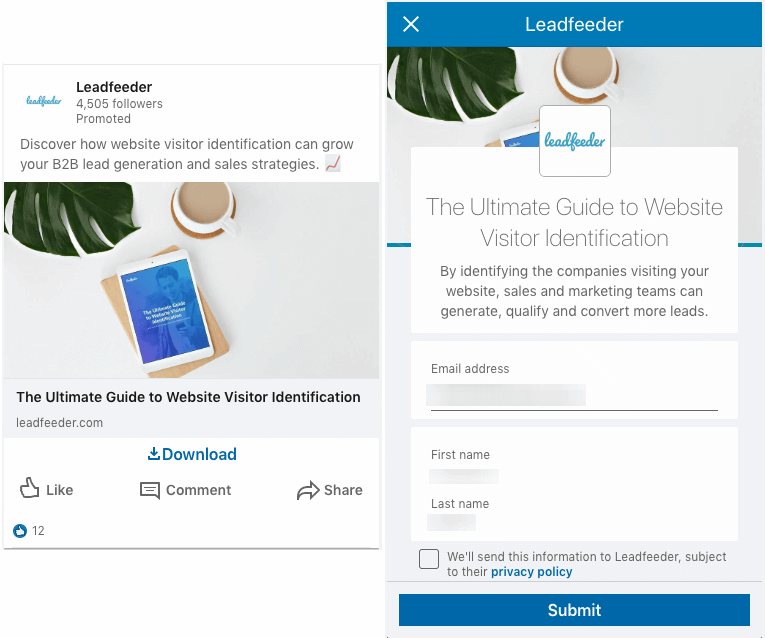Click the download arrow icon beside Download
Image resolution: width=765 pixels, height=638 pixels.
[154, 454]
